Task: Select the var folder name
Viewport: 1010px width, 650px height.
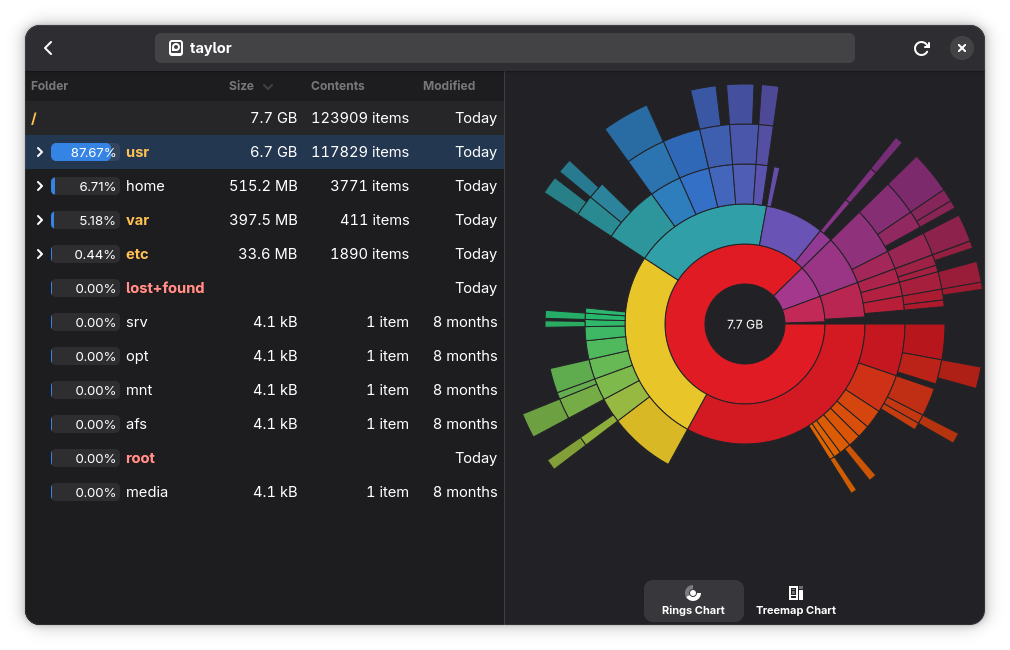Action: [x=137, y=220]
